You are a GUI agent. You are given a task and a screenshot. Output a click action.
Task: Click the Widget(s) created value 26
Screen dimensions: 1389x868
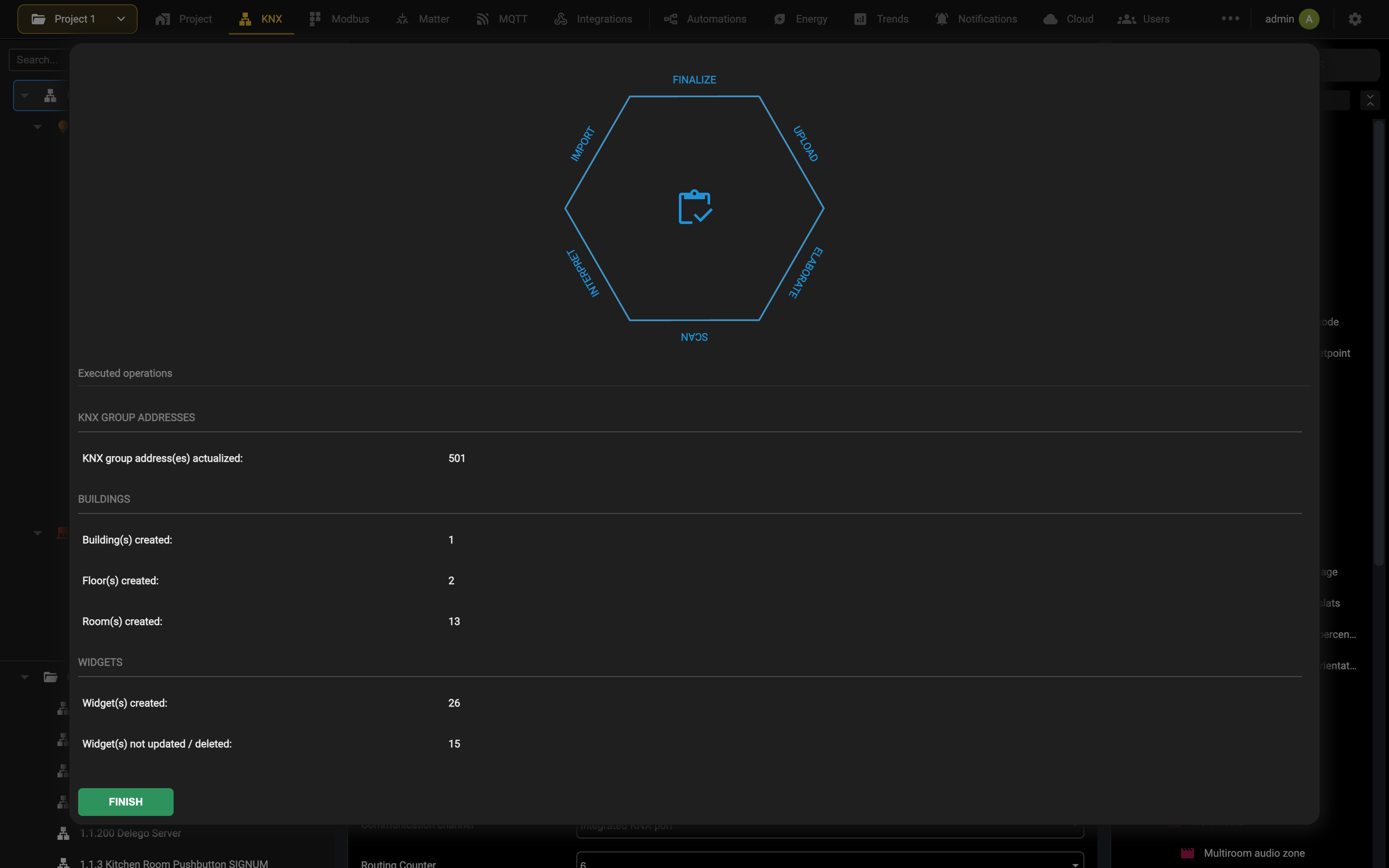coord(454,703)
